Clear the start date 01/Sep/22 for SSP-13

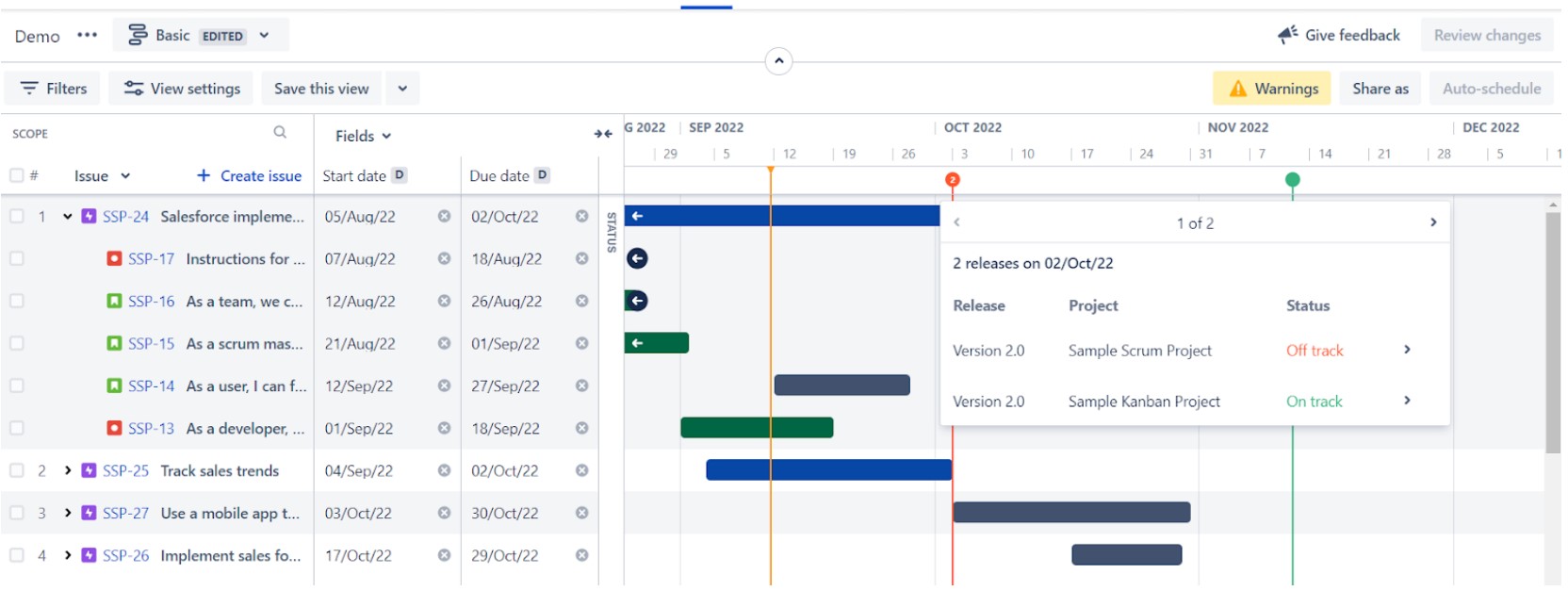[444, 428]
